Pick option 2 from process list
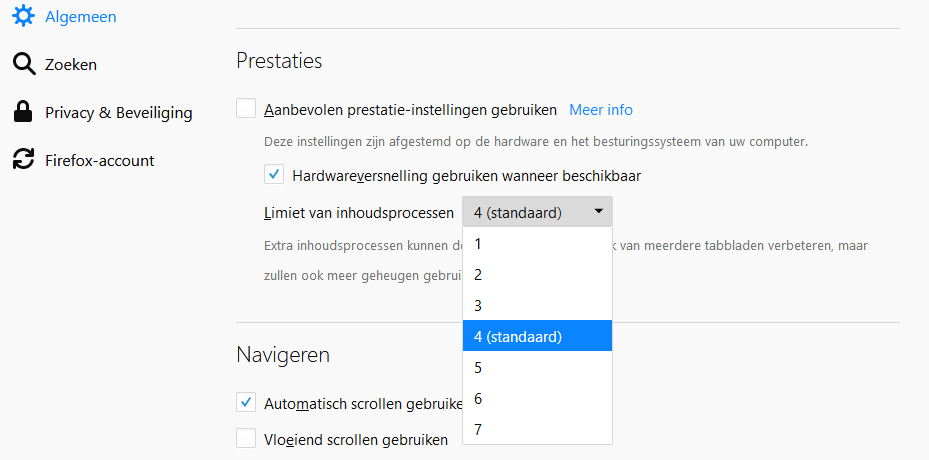Viewport: 929px width, 460px height. click(x=537, y=274)
